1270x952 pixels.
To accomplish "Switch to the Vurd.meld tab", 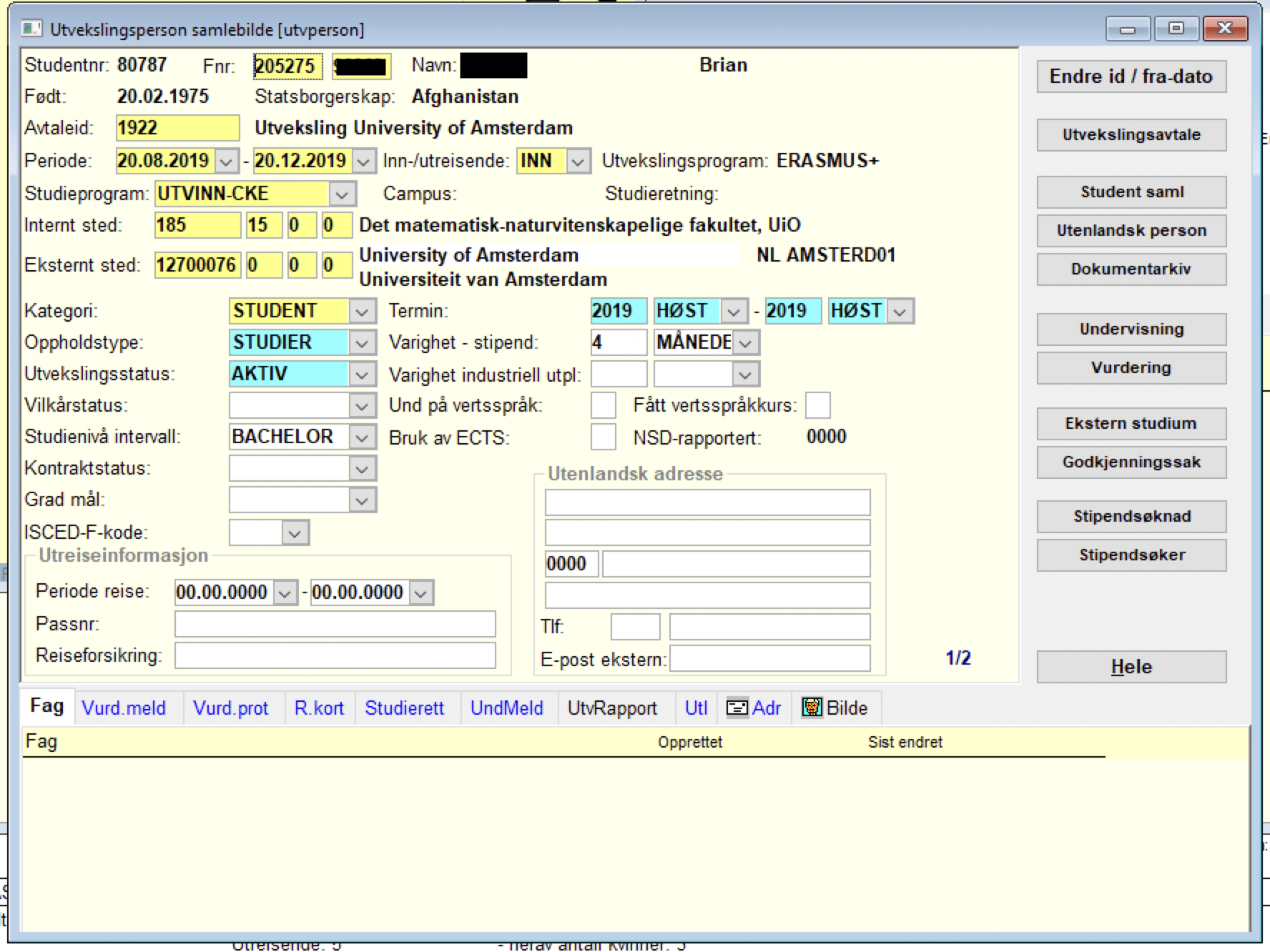I will point(124,708).
